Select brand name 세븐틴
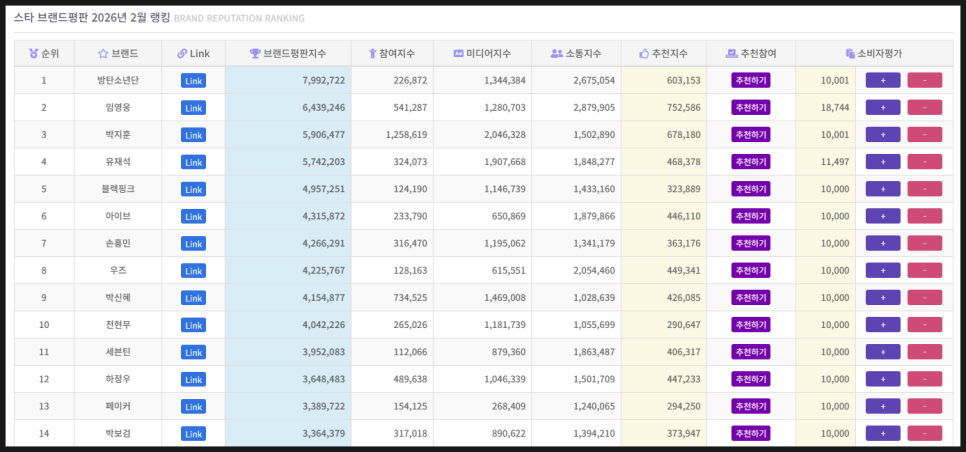The image size is (966, 452). (118, 352)
